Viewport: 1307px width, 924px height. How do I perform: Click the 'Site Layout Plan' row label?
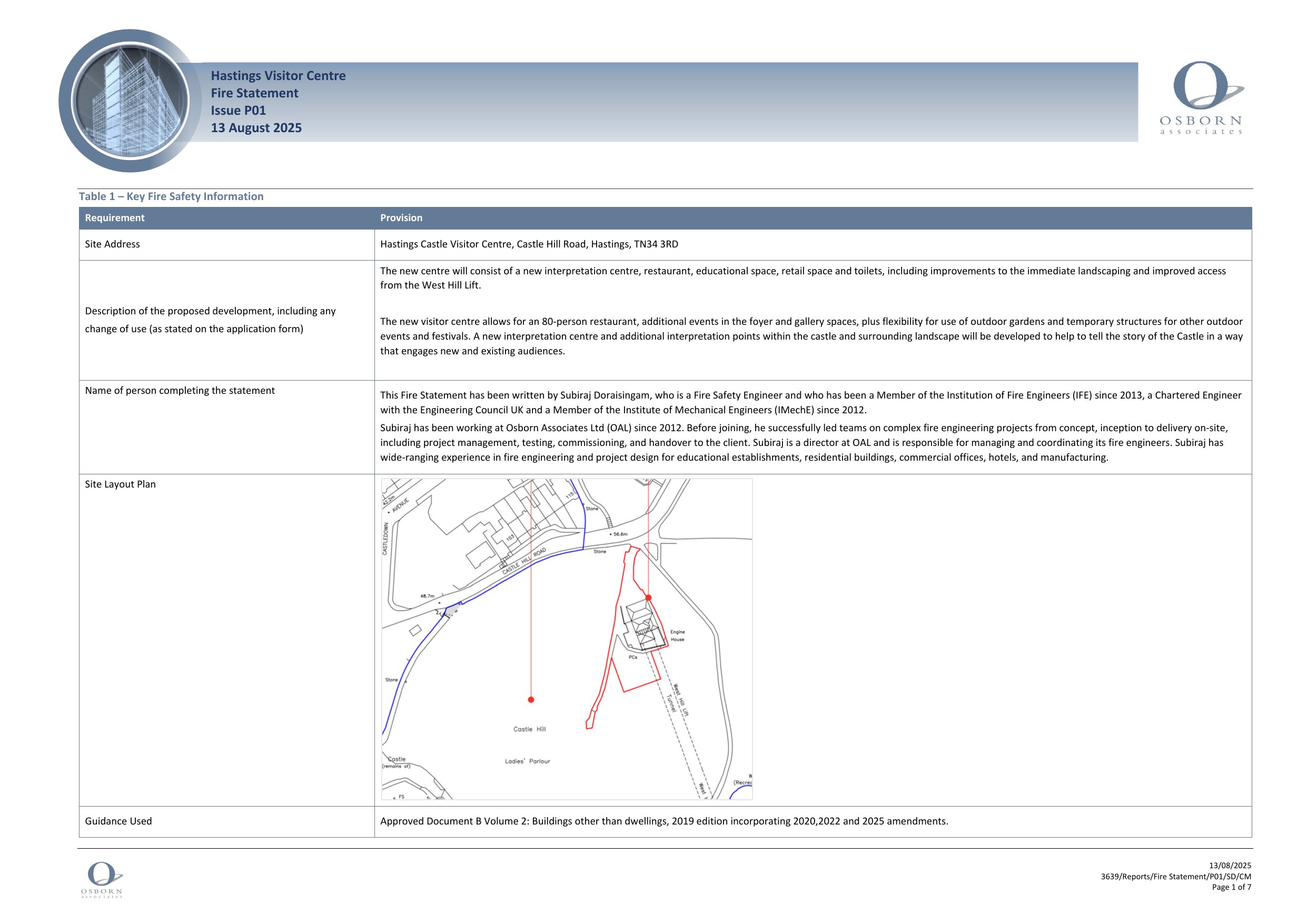[120, 484]
